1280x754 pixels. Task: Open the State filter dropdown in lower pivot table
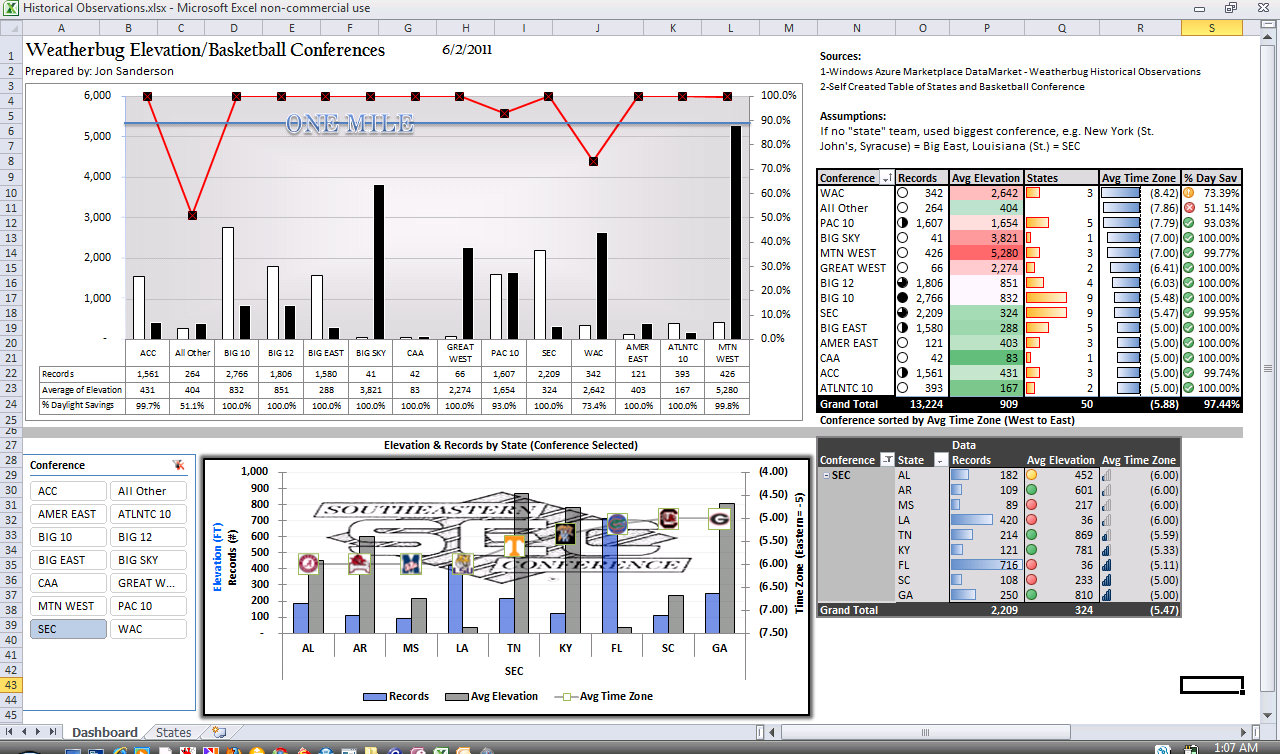(x=939, y=460)
